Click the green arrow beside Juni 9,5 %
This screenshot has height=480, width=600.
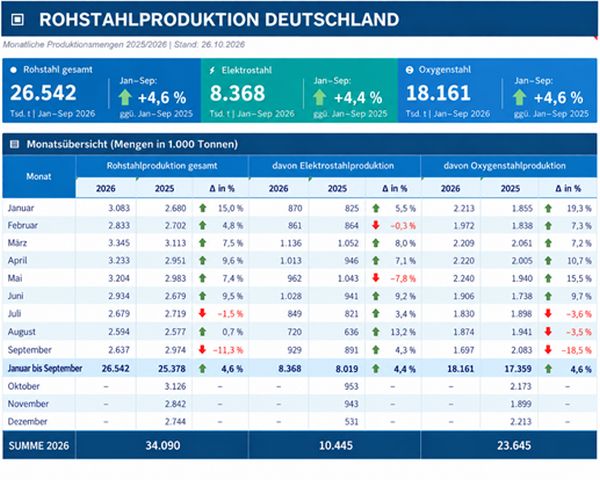pos(203,296)
